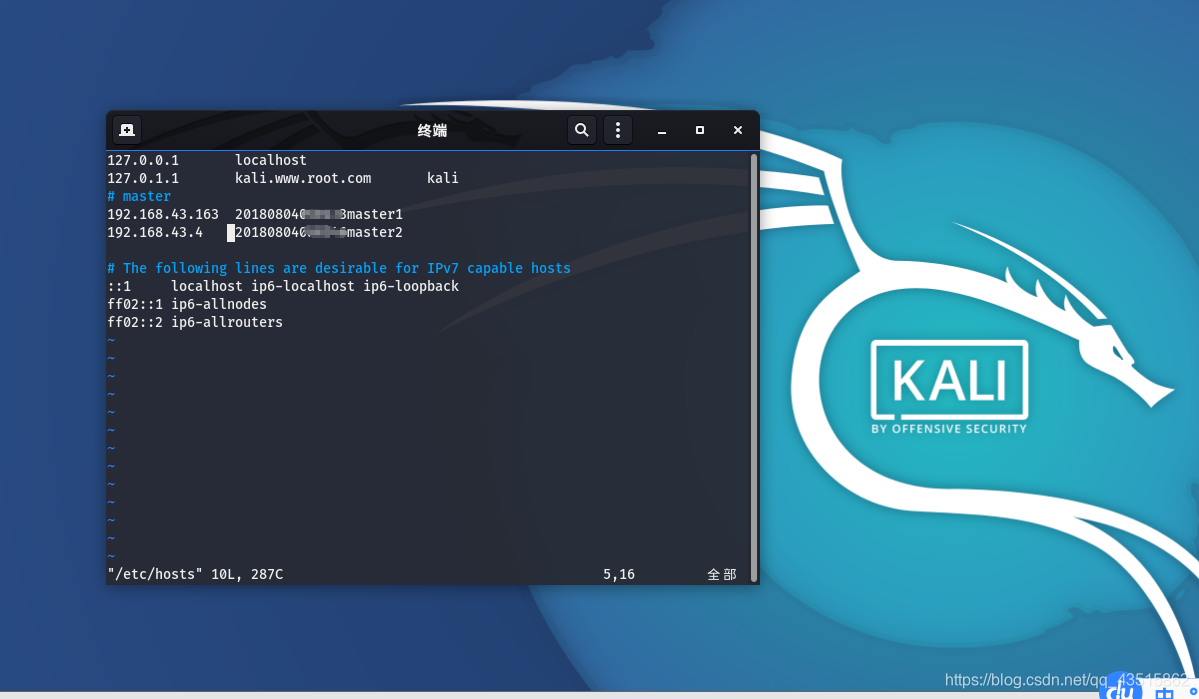Viewport: 1199px width, 699px height.
Task: Click the '5,16' cursor position indicator
Action: tap(619, 574)
